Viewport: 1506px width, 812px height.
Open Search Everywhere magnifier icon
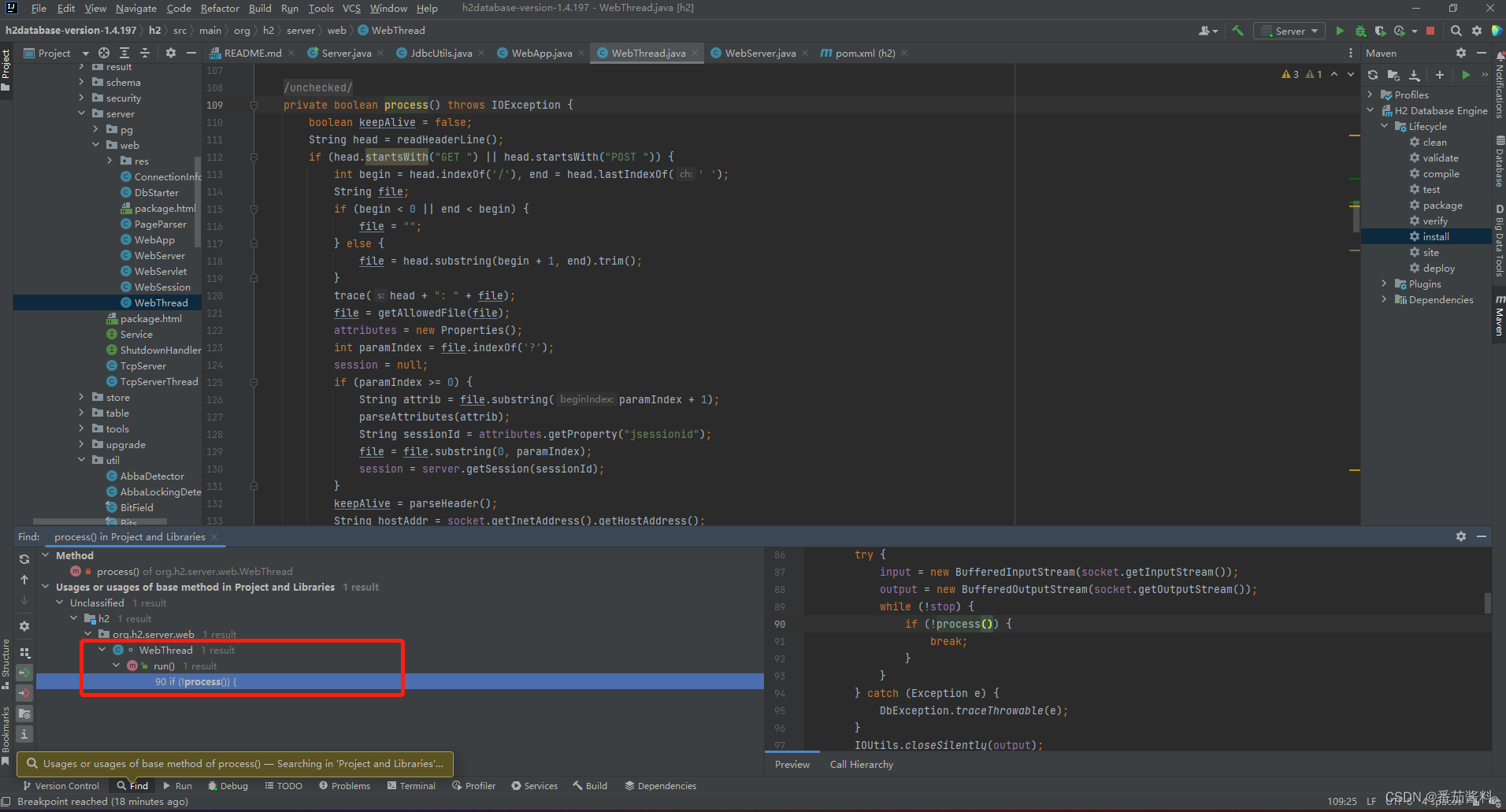point(1456,31)
